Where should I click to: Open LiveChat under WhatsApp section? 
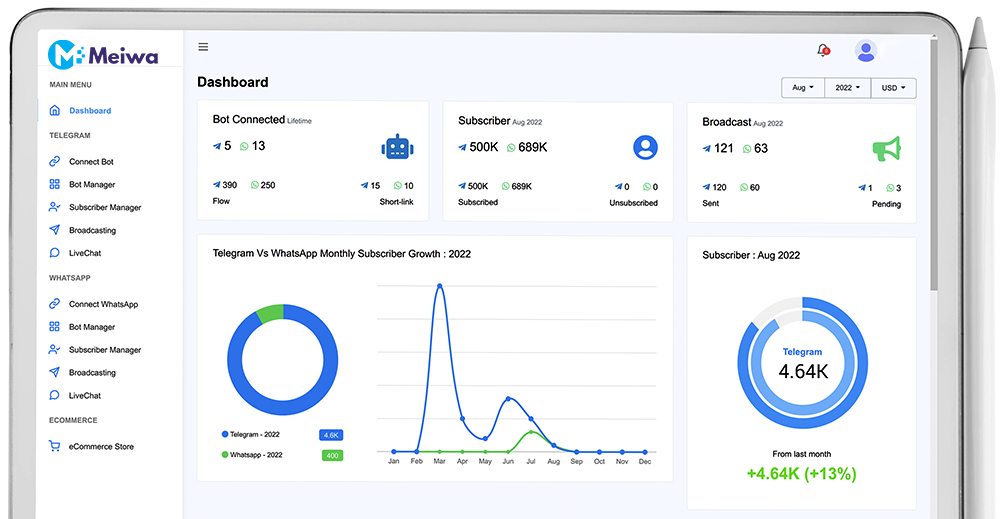click(85, 396)
